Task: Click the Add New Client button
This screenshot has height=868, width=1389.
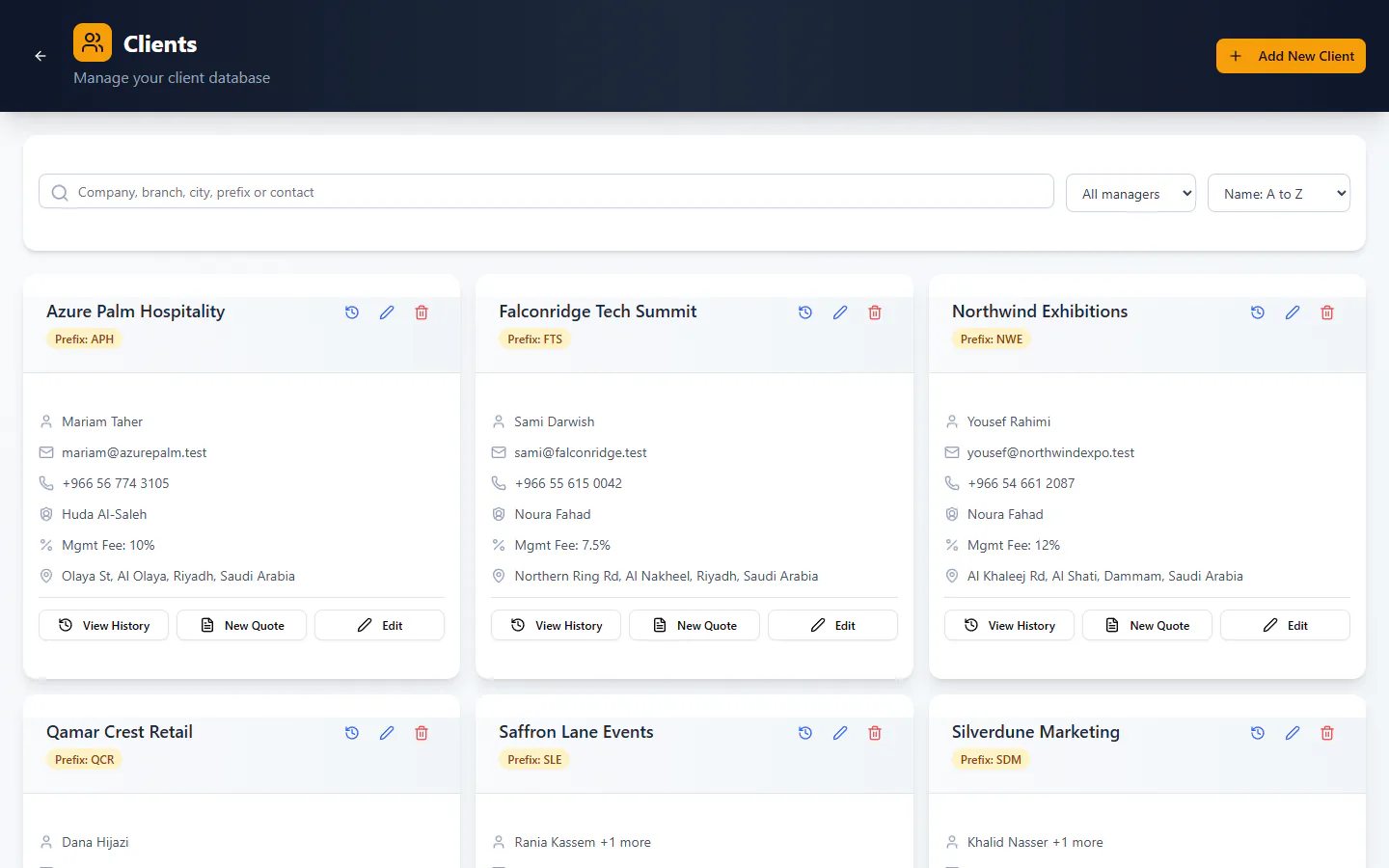Action: (x=1291, y=56)
